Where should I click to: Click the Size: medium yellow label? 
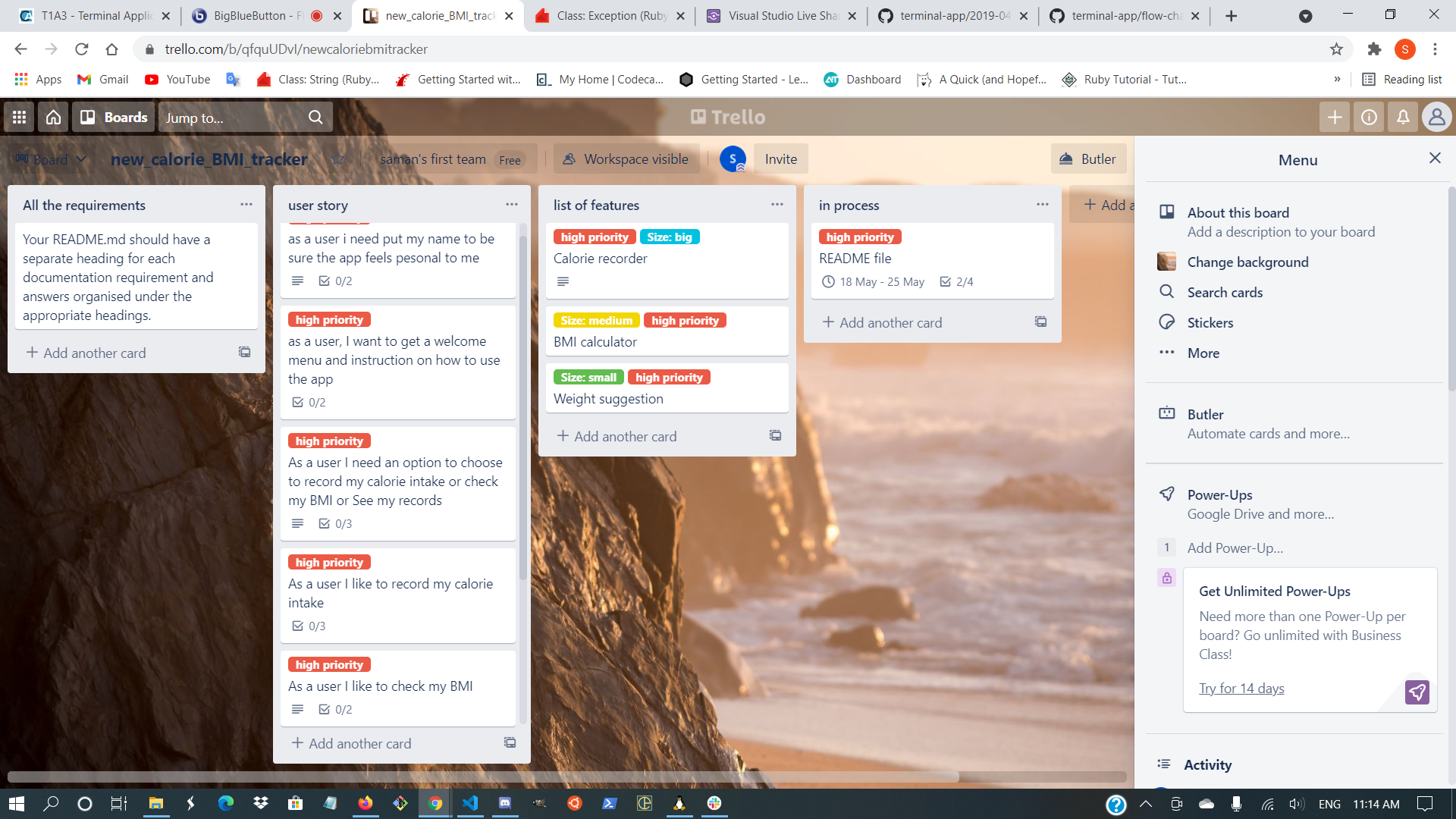596,321
